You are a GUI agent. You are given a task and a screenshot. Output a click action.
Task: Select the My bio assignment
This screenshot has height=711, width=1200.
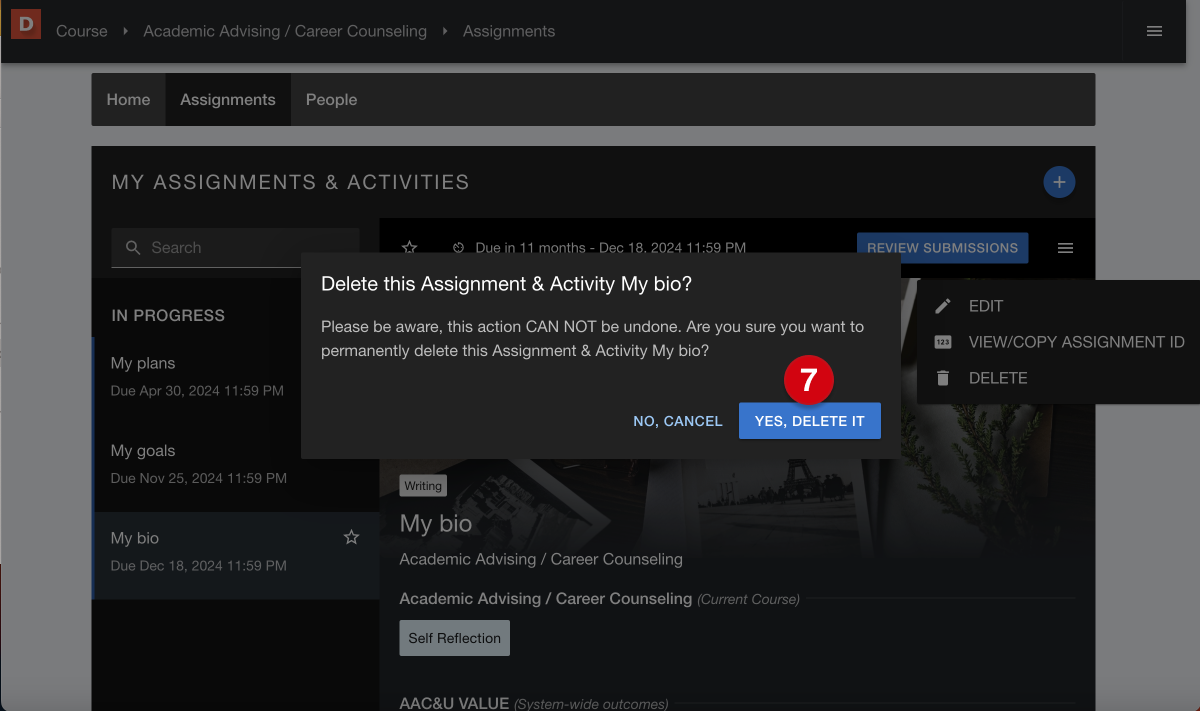click(x=235, y=556)
